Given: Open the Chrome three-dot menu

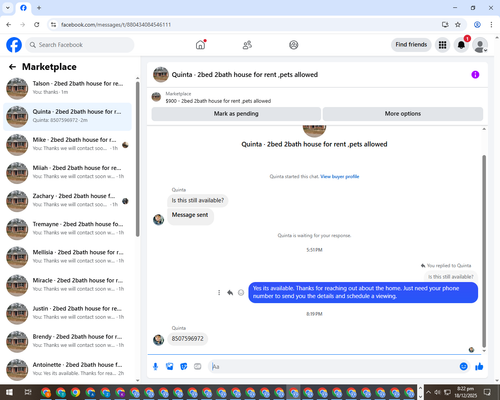Looking at the screenshot, I should [x=491, y=25].
